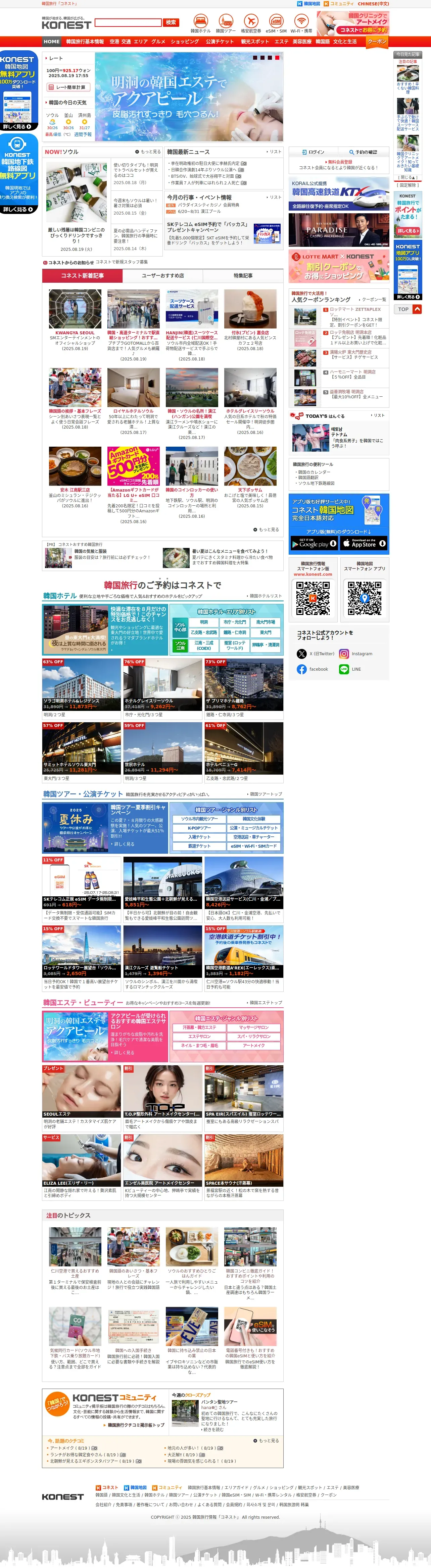This screenshot has height=1568, width=431.
Task: Open 公演チケット nav menu item
Action: tap(220, 42)
